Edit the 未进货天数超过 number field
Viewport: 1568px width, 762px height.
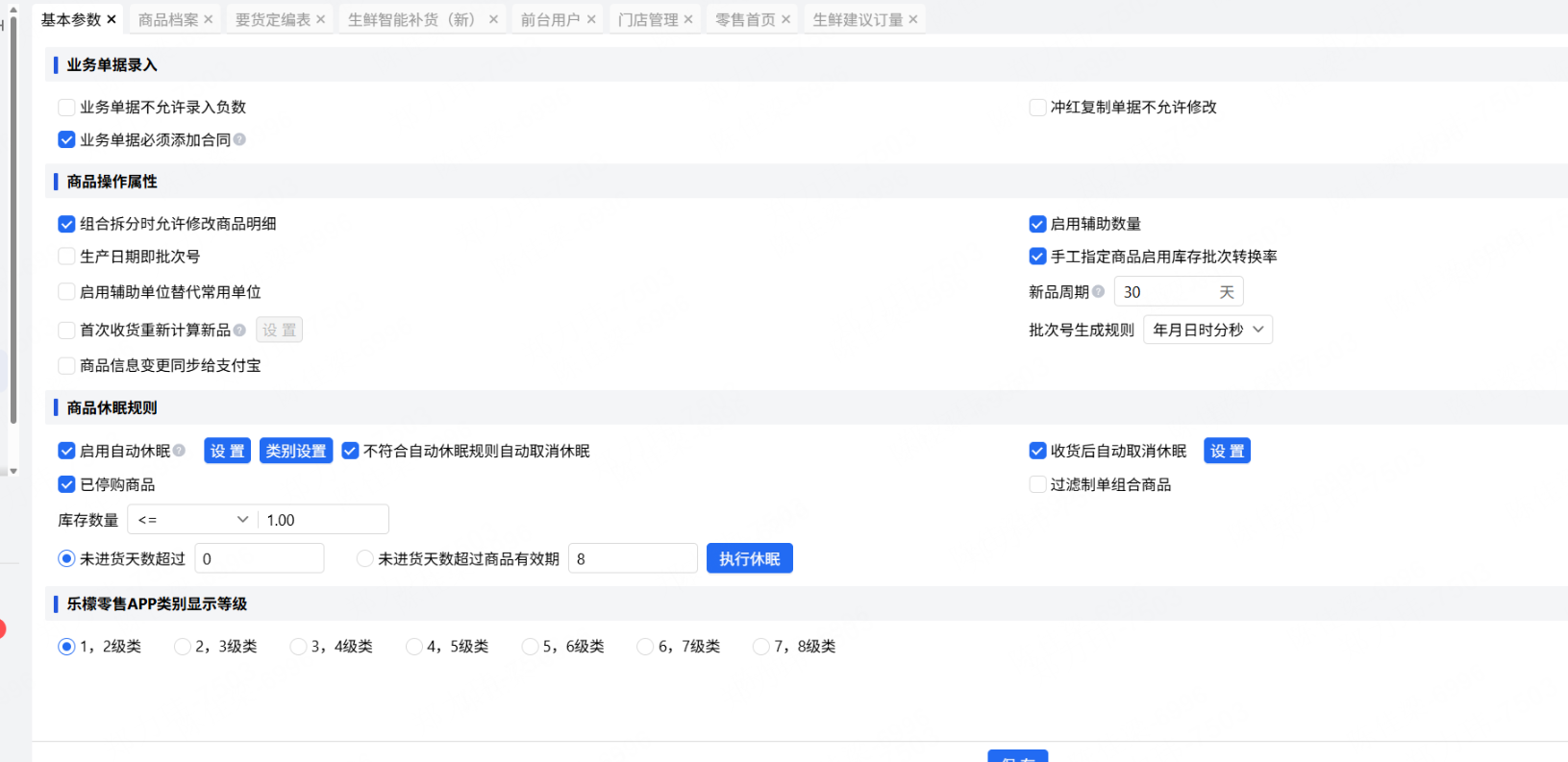(260, 558)
